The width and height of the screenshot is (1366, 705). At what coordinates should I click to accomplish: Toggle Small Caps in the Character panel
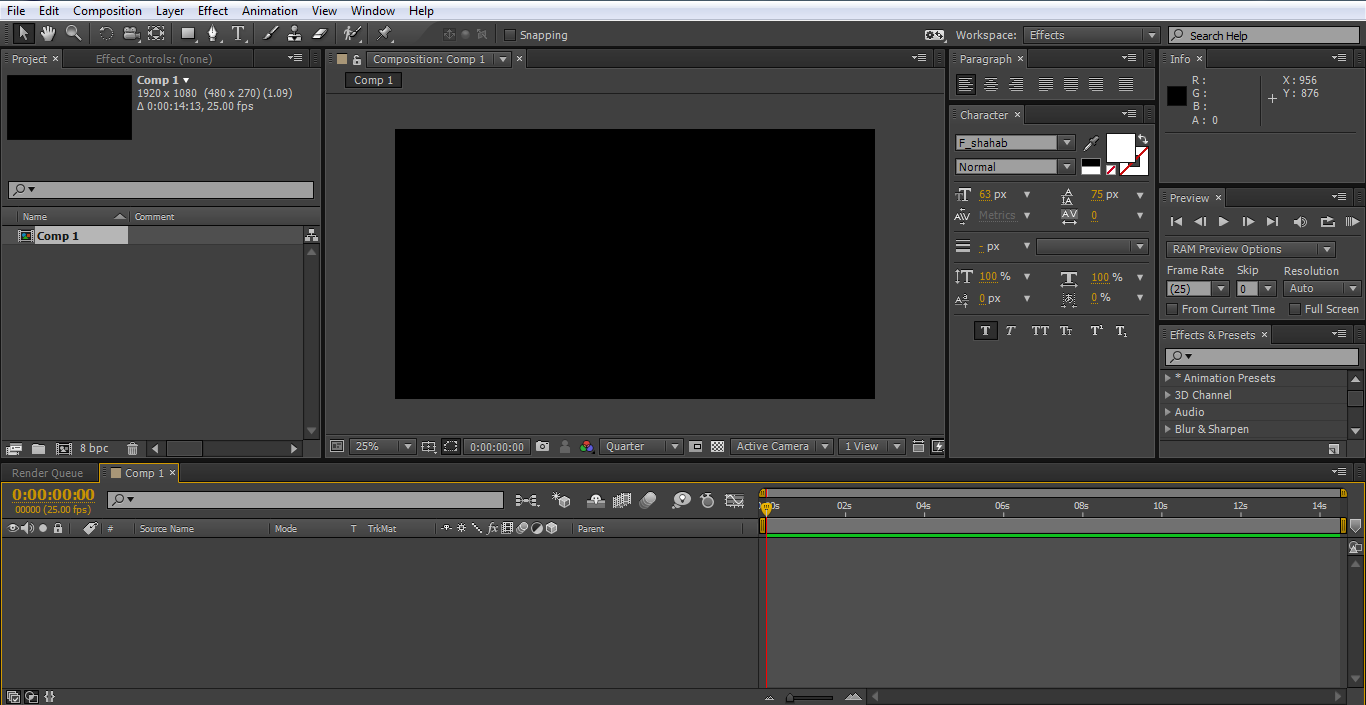click(1067, 331)
